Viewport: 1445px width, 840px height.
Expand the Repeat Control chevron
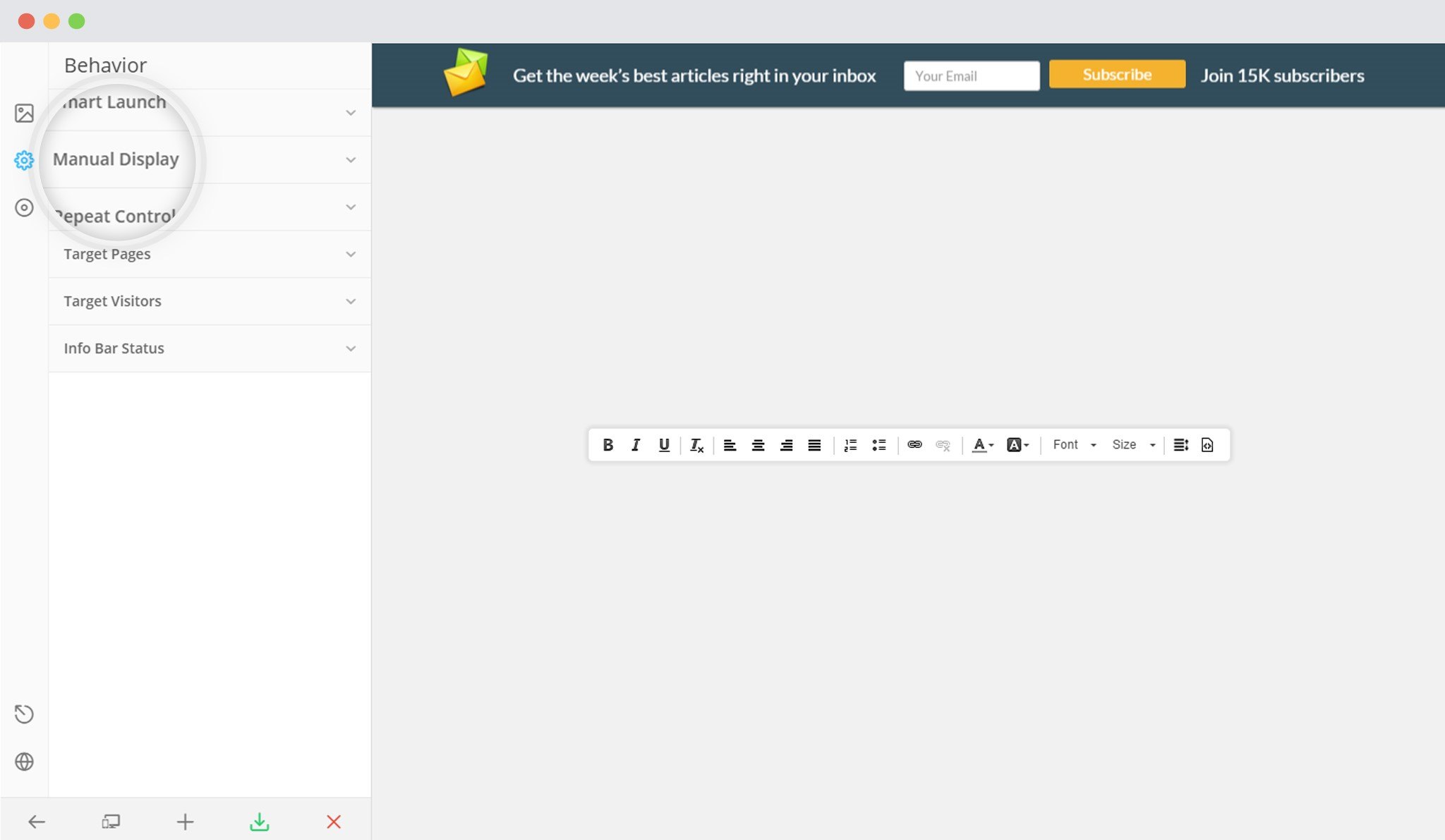(351, 207)
